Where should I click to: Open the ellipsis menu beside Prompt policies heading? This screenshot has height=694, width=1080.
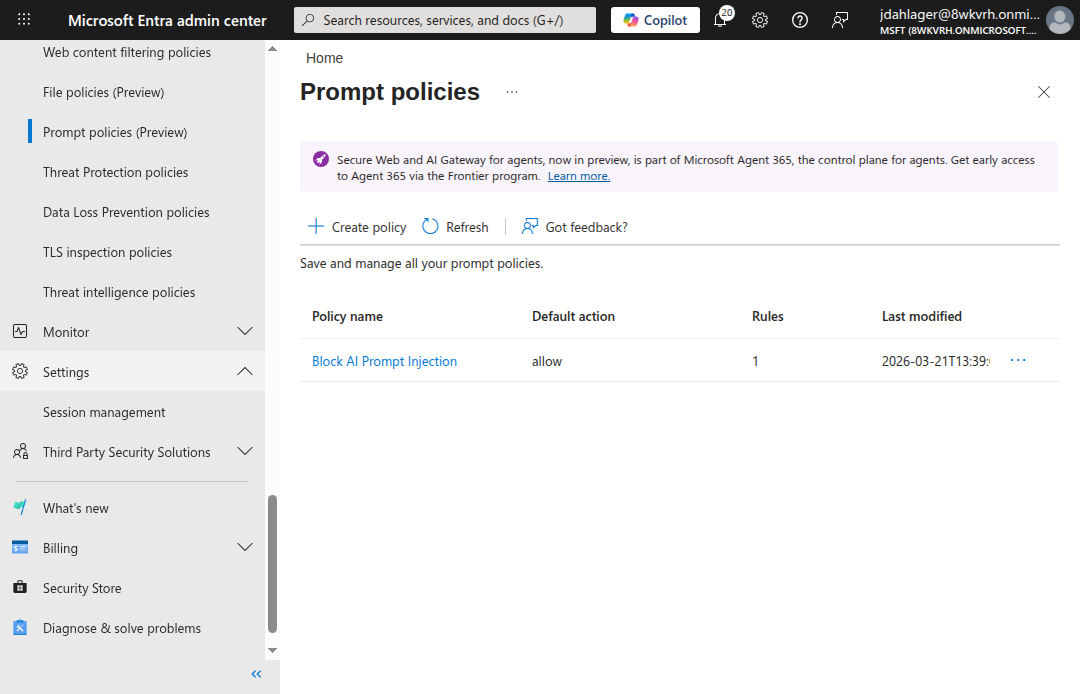[x=511, y=91]
